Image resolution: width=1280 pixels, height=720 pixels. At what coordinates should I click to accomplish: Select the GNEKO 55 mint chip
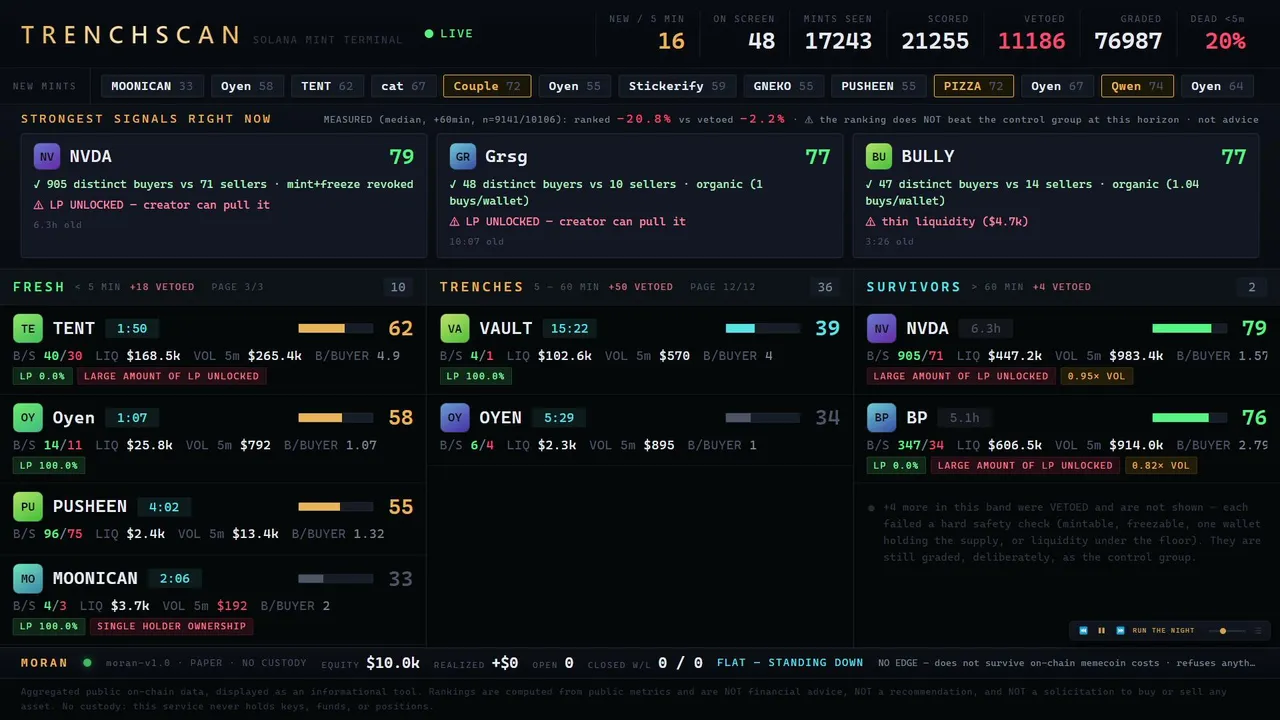(783, 86)
